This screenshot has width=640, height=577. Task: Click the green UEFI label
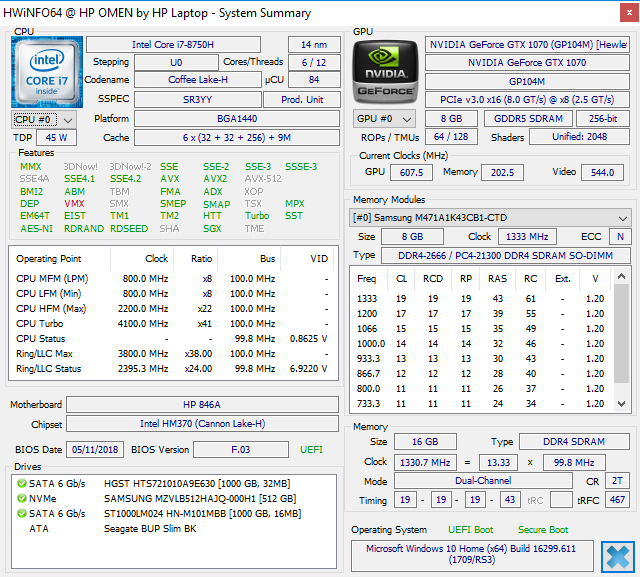[x=310, y=450]
